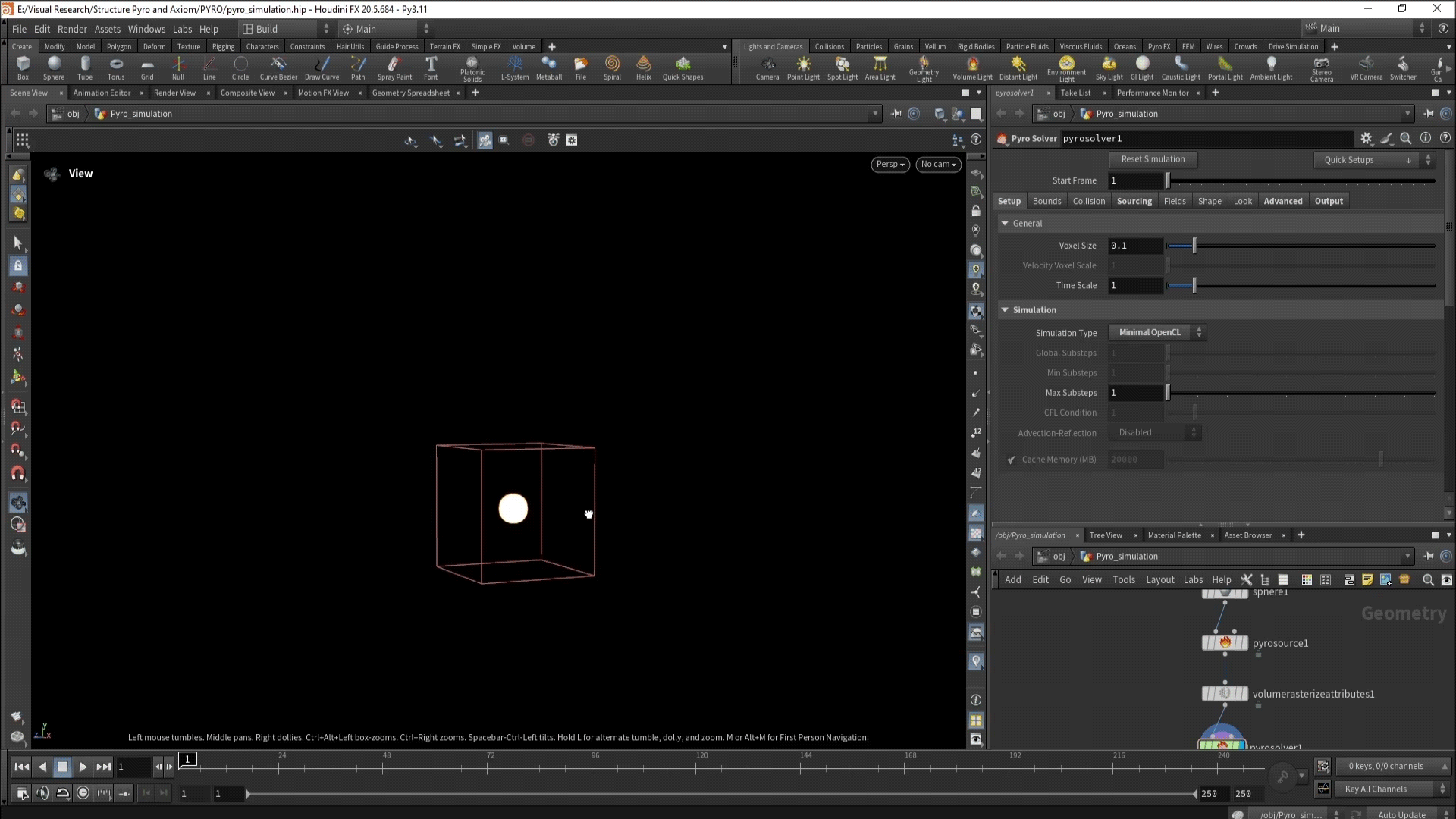Click the Sky Light shelf tool

1109,67
